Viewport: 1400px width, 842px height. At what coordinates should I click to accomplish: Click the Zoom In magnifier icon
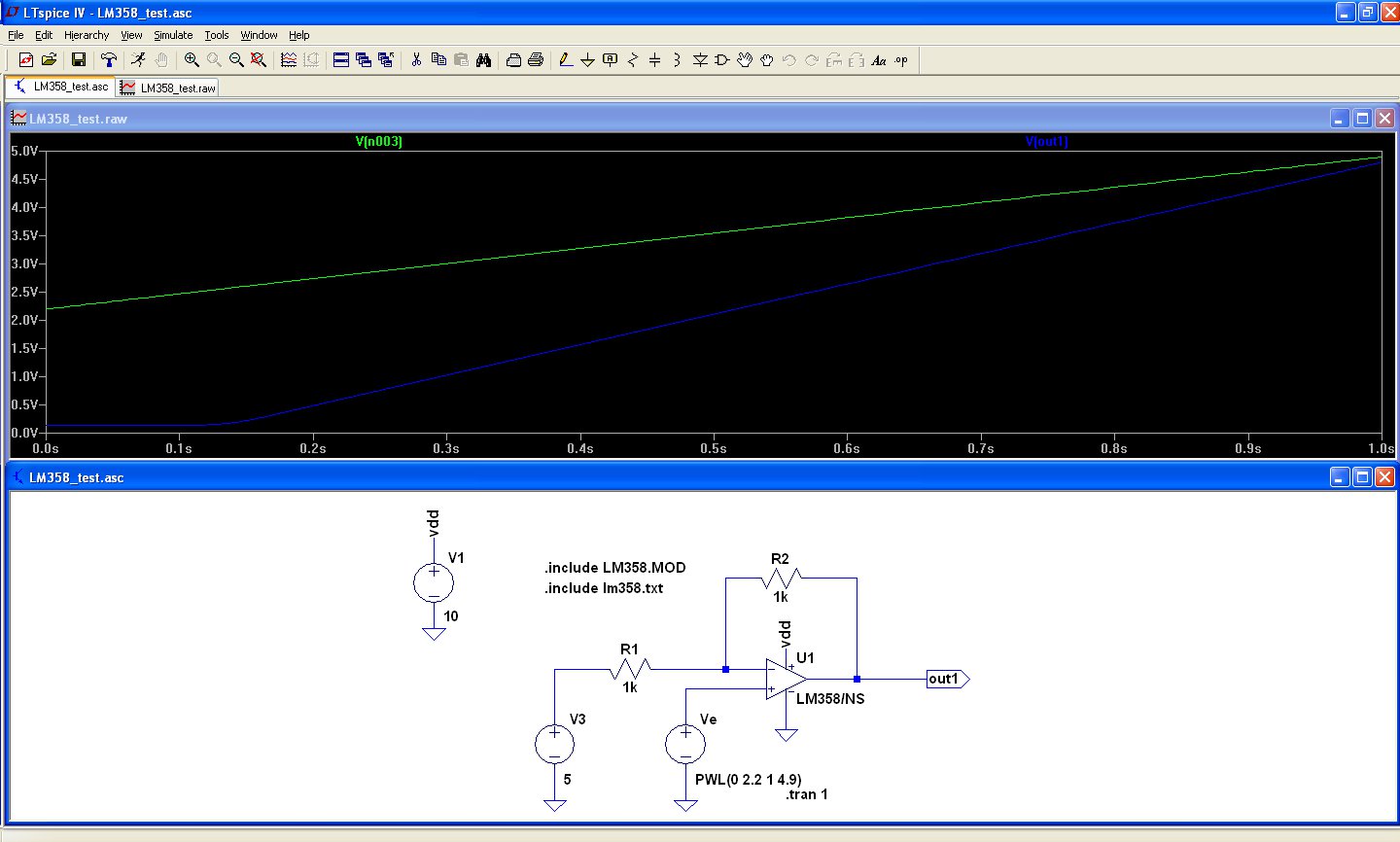192,60
